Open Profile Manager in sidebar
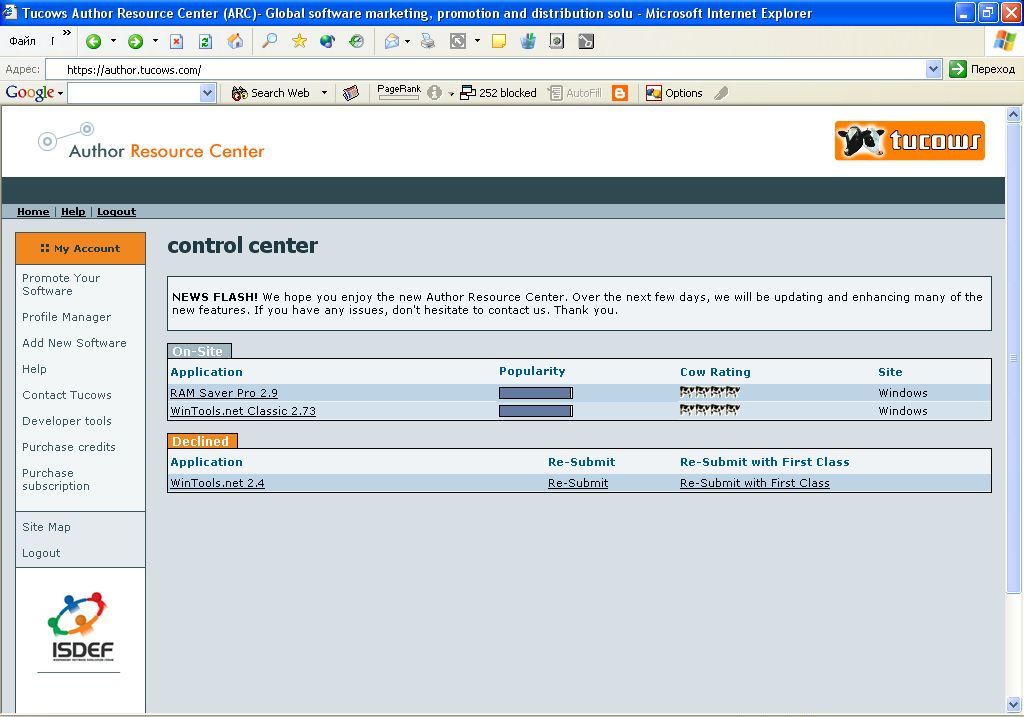This screenshot has height=717, width=1024. 67,317
